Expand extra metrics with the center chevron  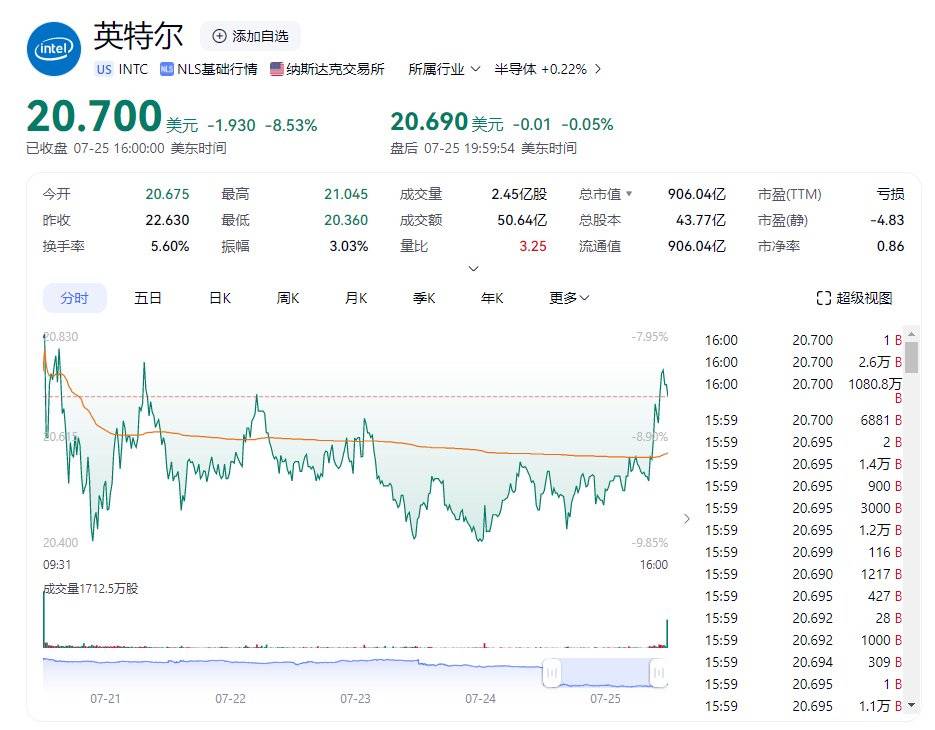[x=473, y=268]
